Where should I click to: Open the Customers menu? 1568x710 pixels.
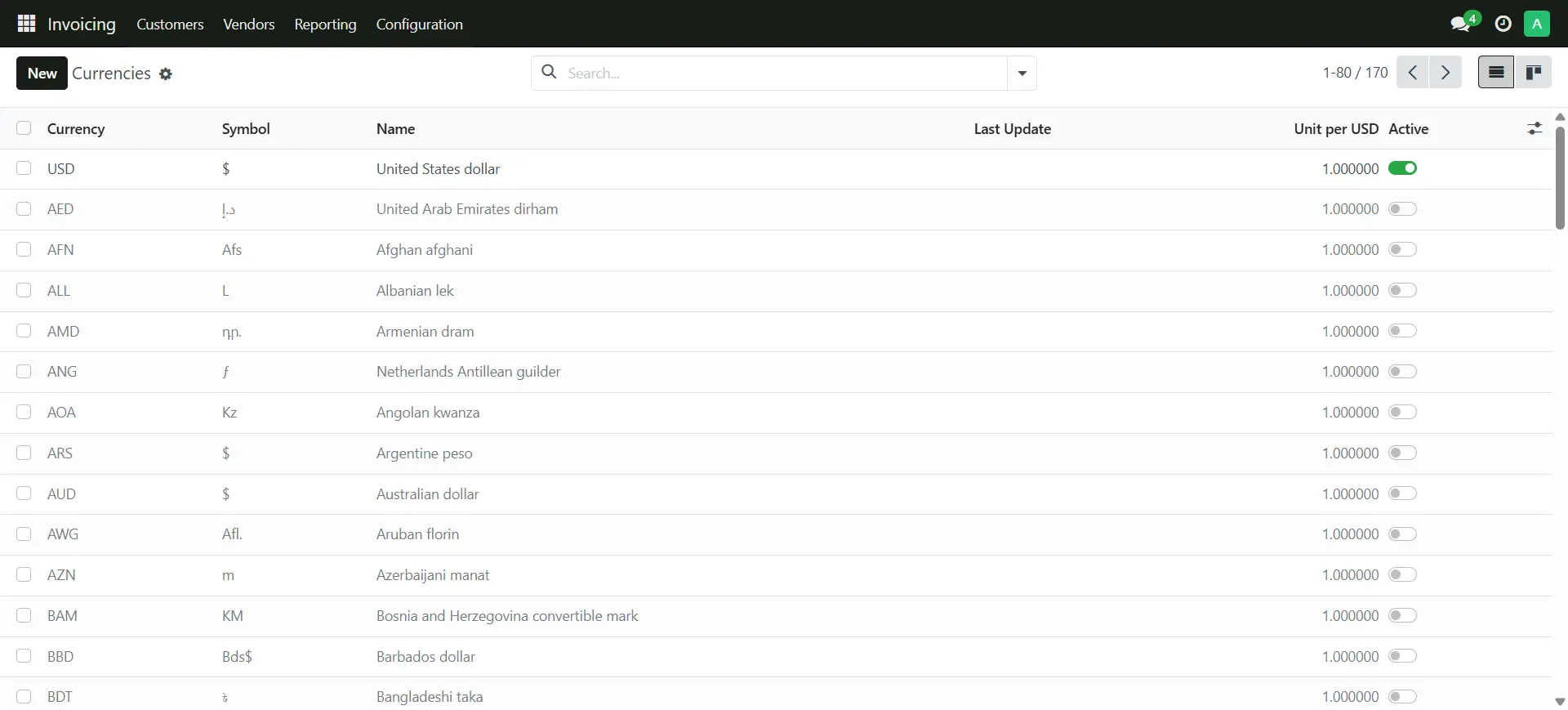170,25
